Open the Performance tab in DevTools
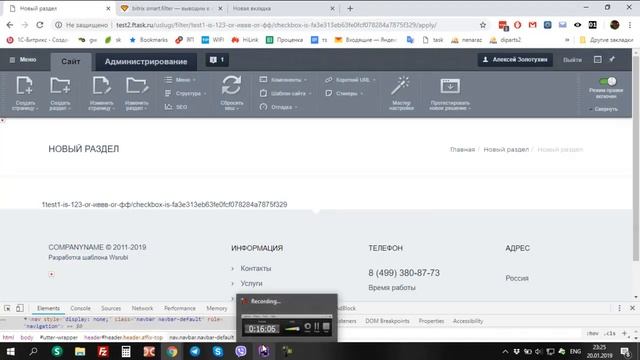 click(x=180, y=308)
